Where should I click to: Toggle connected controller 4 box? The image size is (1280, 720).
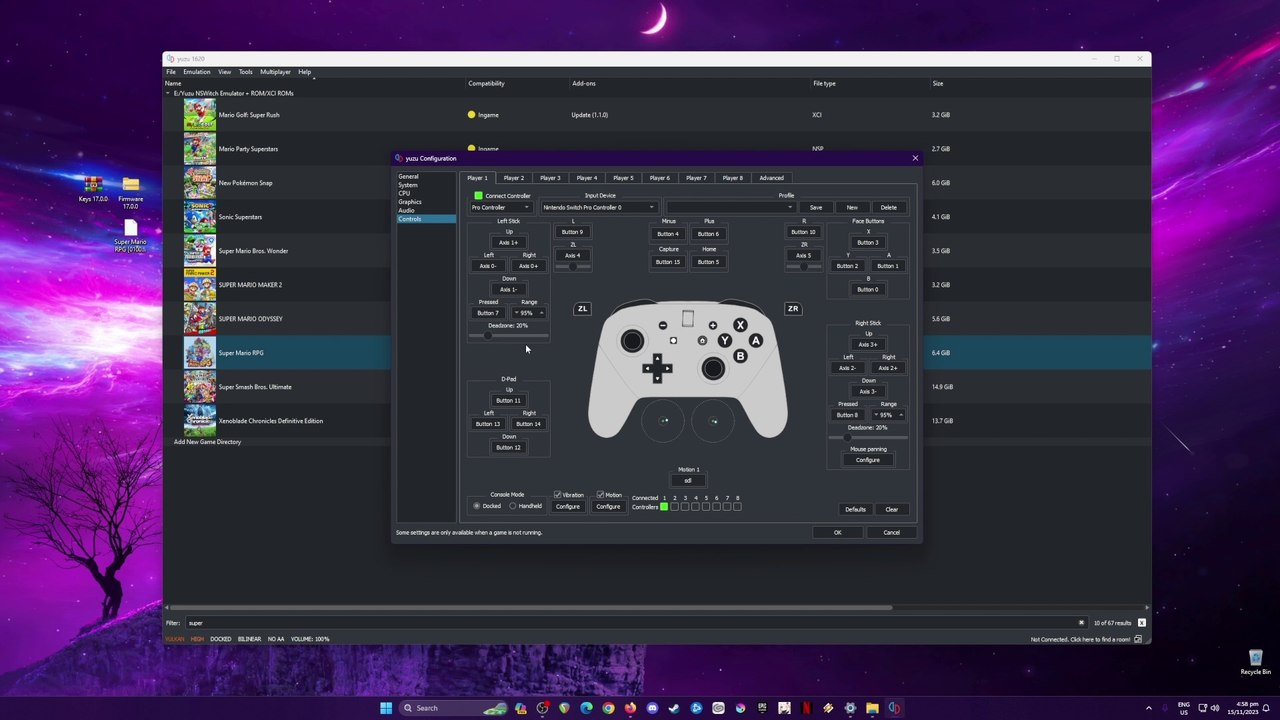695,507
